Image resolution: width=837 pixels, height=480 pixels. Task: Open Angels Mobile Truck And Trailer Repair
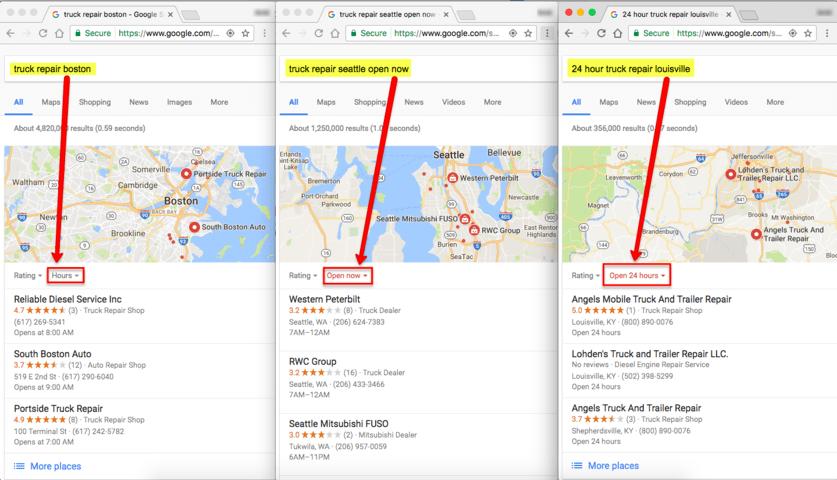(x=651, y=299)
